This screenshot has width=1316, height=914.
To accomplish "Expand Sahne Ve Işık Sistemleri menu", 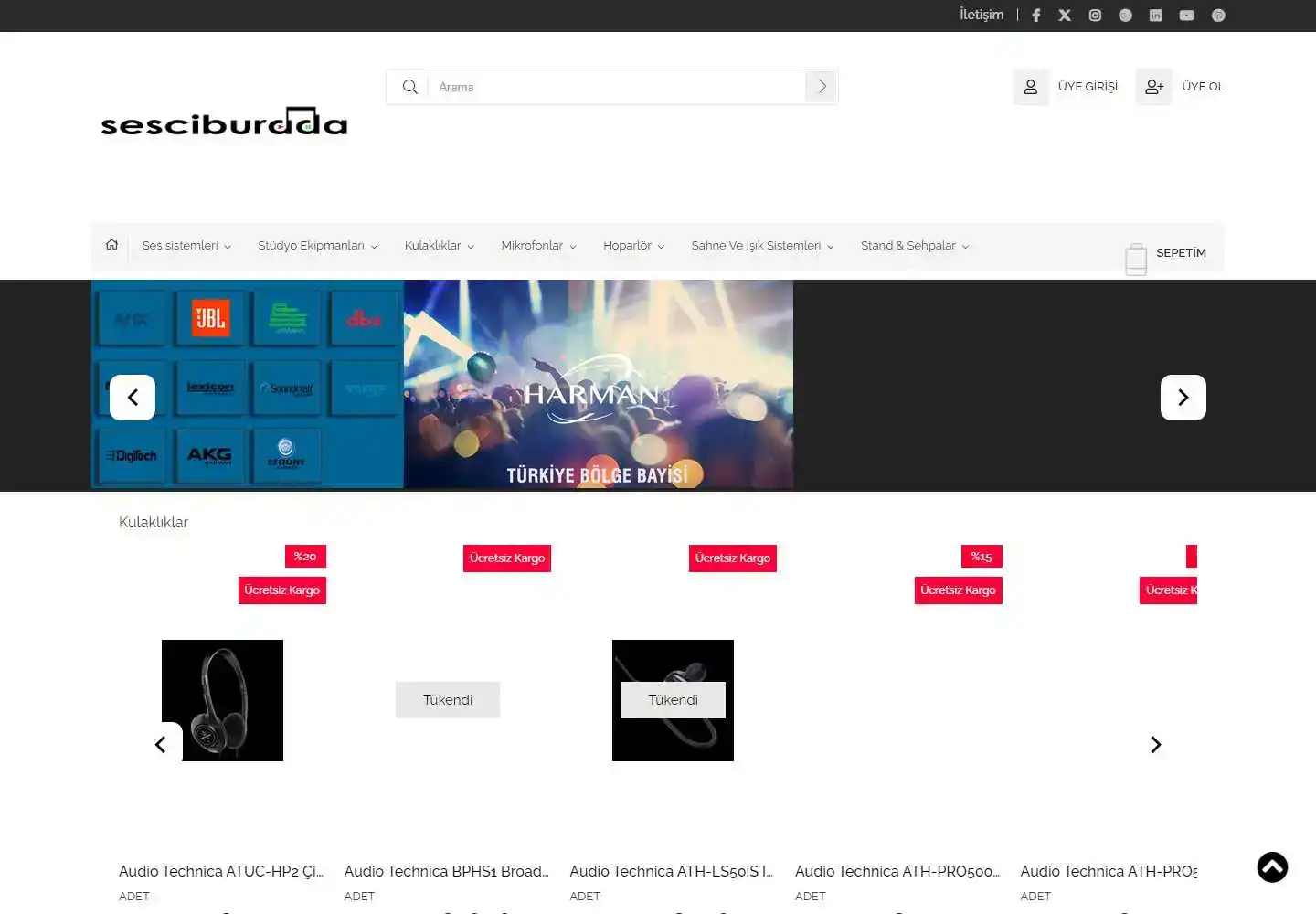I will point(762,246).
